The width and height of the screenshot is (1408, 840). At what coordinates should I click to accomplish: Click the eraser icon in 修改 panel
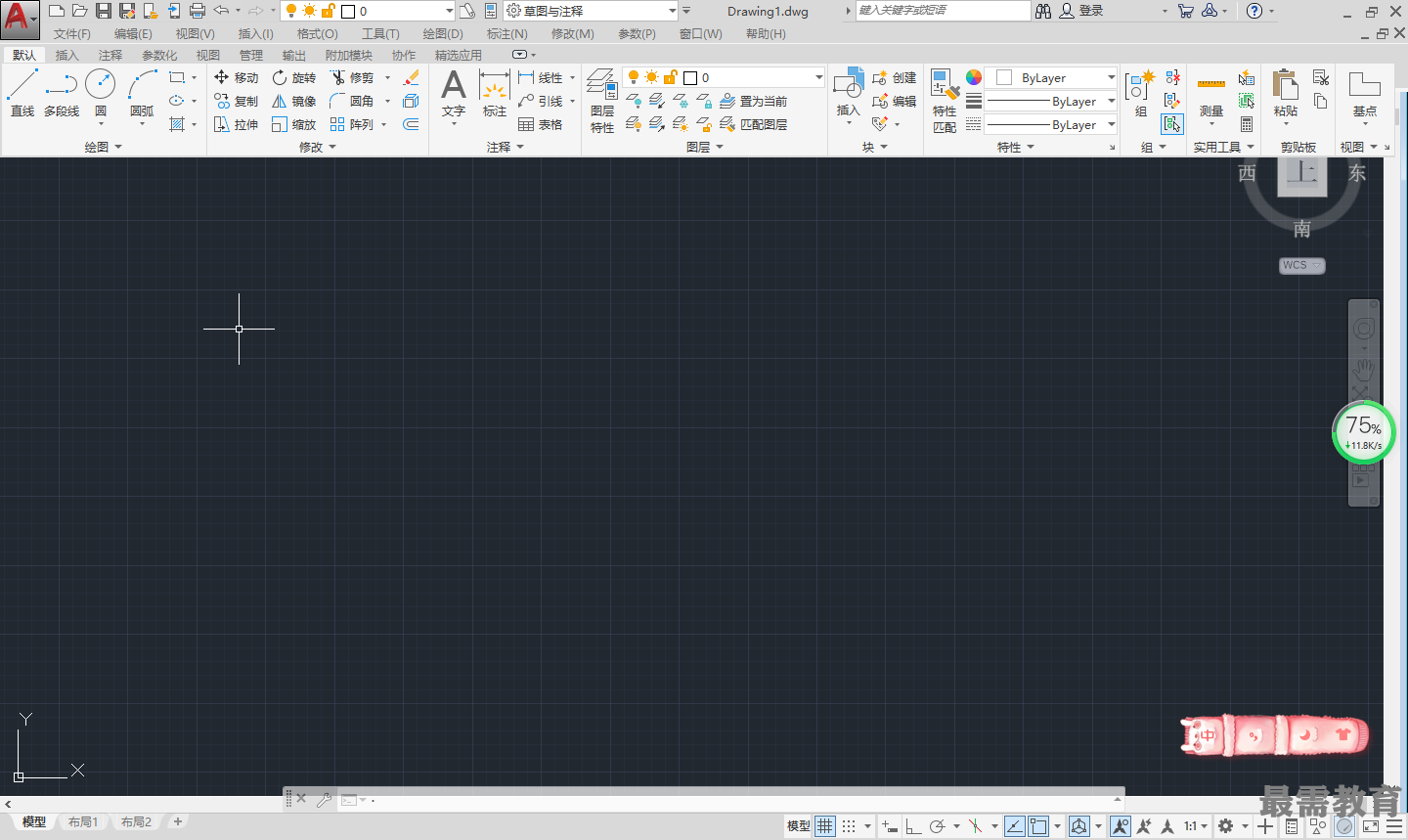(x=411, y=77)
